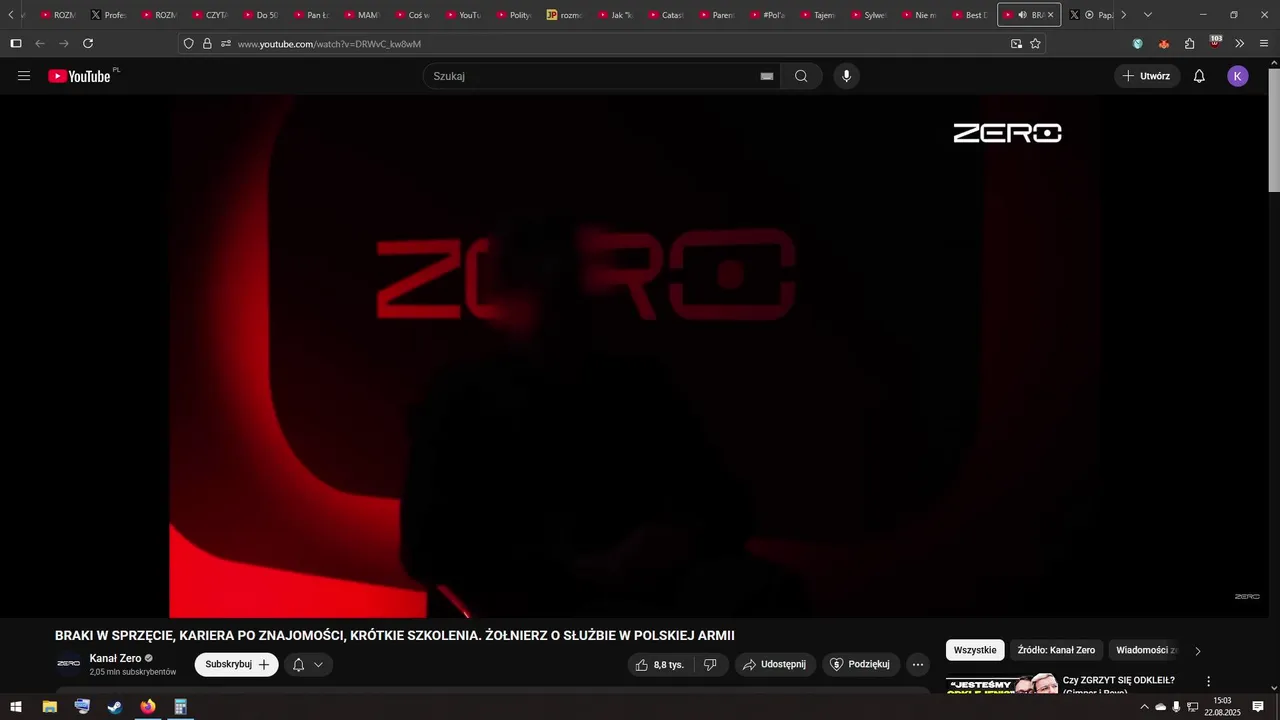Image resolution: width=1280 pixels, height=720 pixels.
Task: Bookmark this page with the star
Action: (1035, 44)
